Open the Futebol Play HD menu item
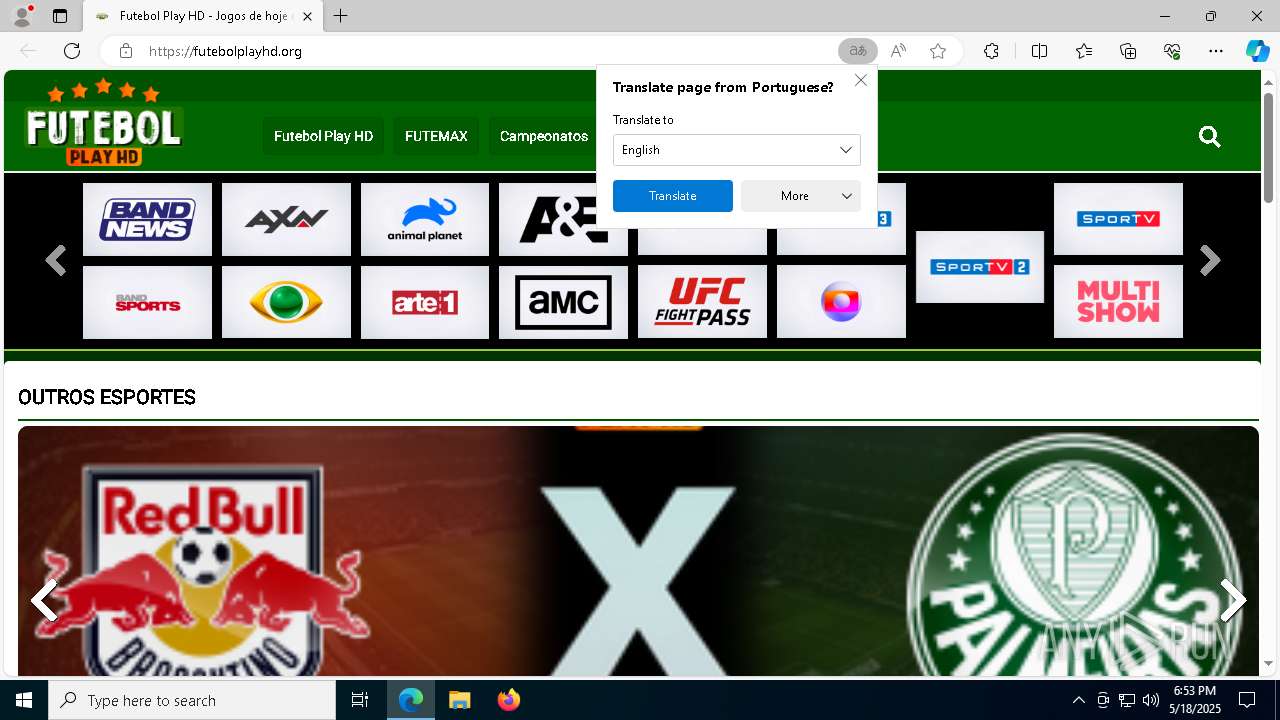The height and width of the screenshot is (720, 1280). pos(323,136)
